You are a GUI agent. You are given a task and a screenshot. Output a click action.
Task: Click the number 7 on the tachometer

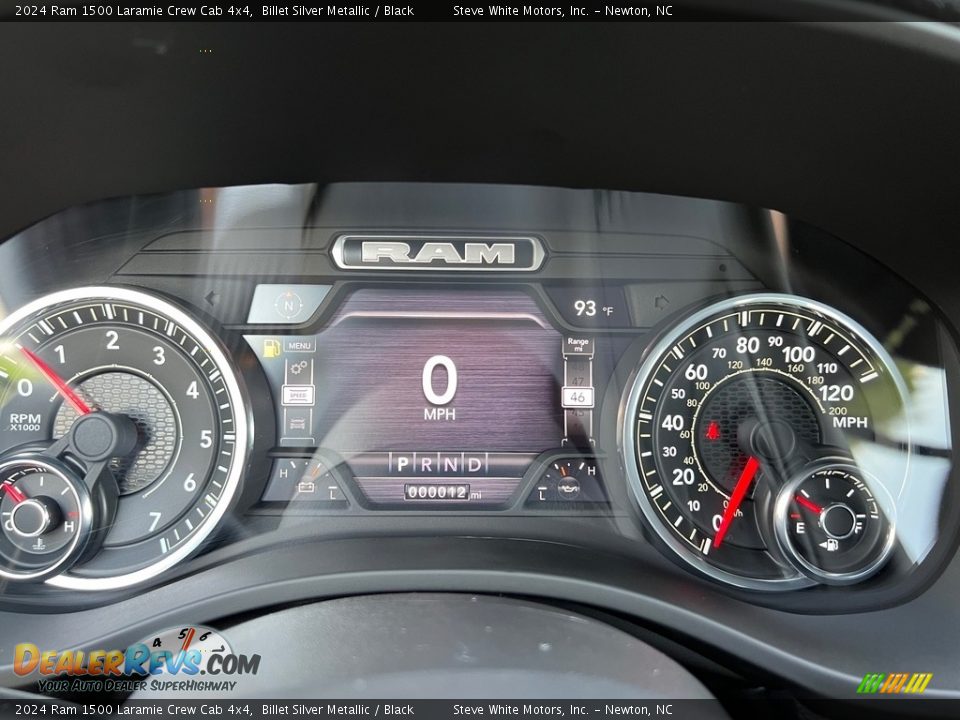click(154, 522)
